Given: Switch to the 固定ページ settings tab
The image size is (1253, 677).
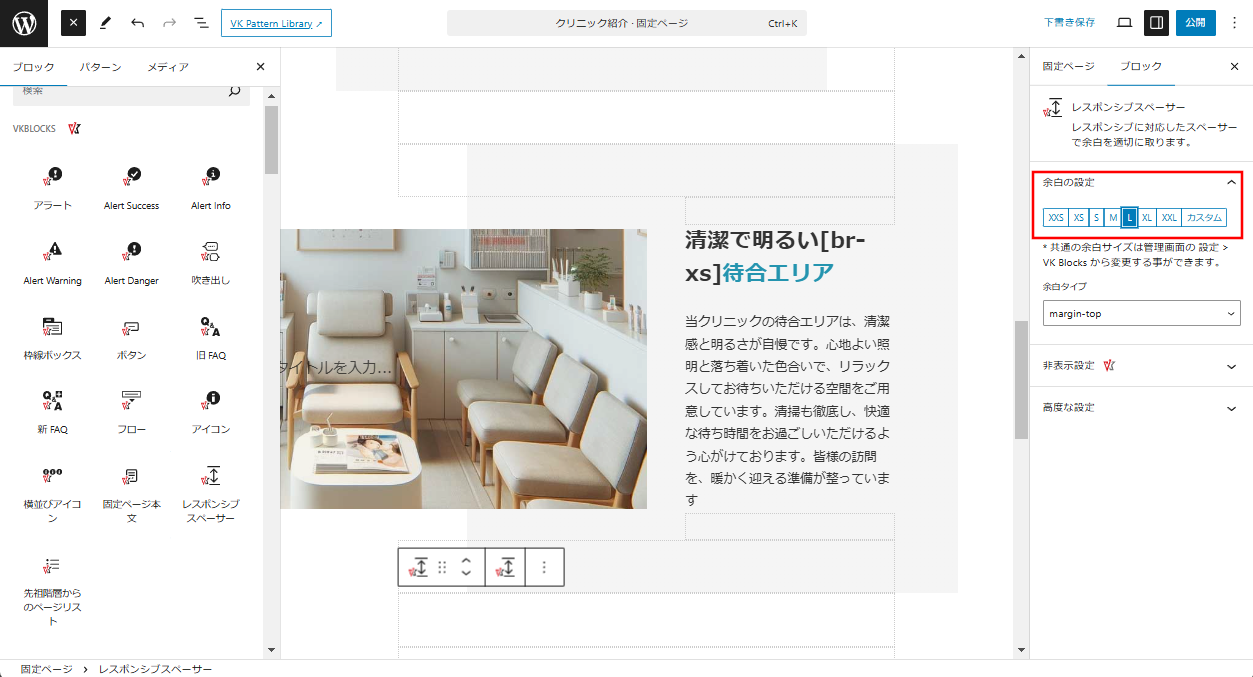Looking at the screenshot, I should coord(1068,67).
